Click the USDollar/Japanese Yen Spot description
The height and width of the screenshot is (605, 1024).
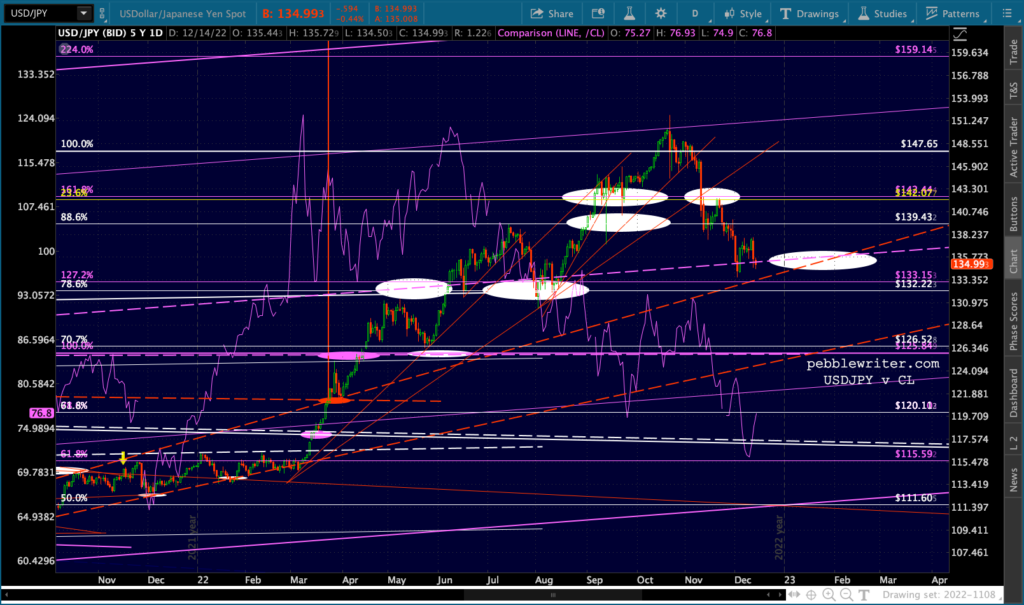tap(183, 13)
